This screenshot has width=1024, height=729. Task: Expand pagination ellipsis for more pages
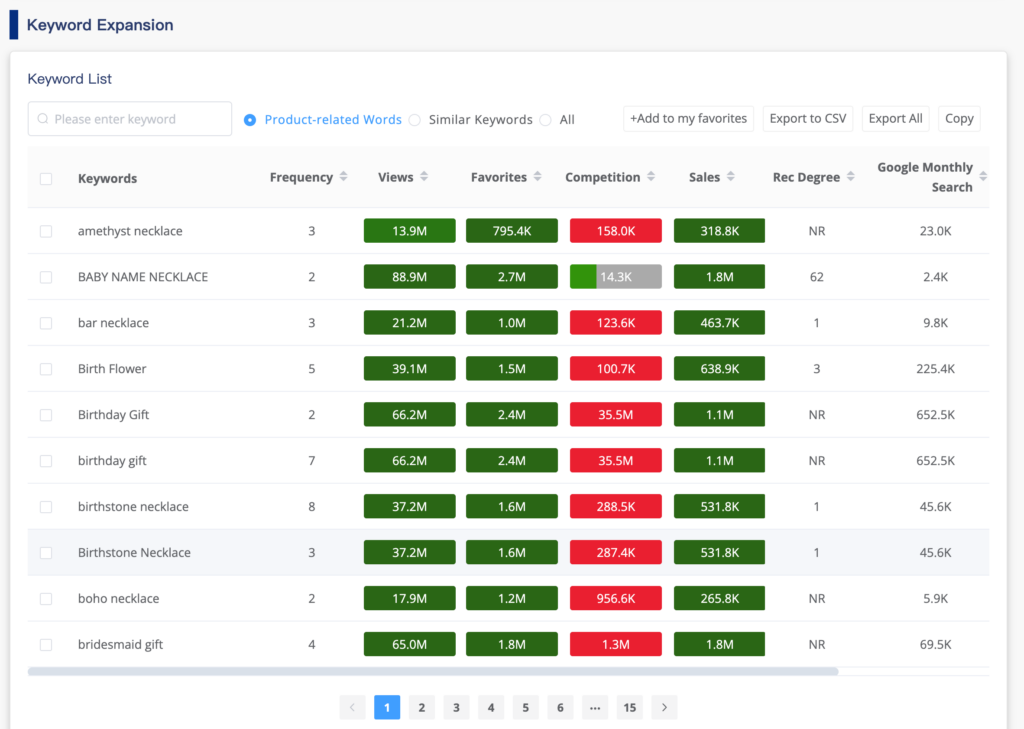[x=595, y=708]
